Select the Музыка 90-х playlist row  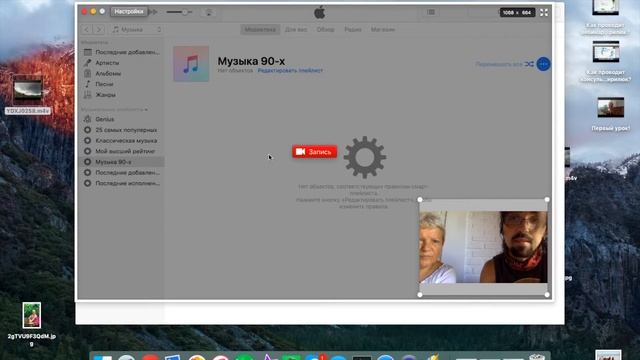(x=122, y=162)
